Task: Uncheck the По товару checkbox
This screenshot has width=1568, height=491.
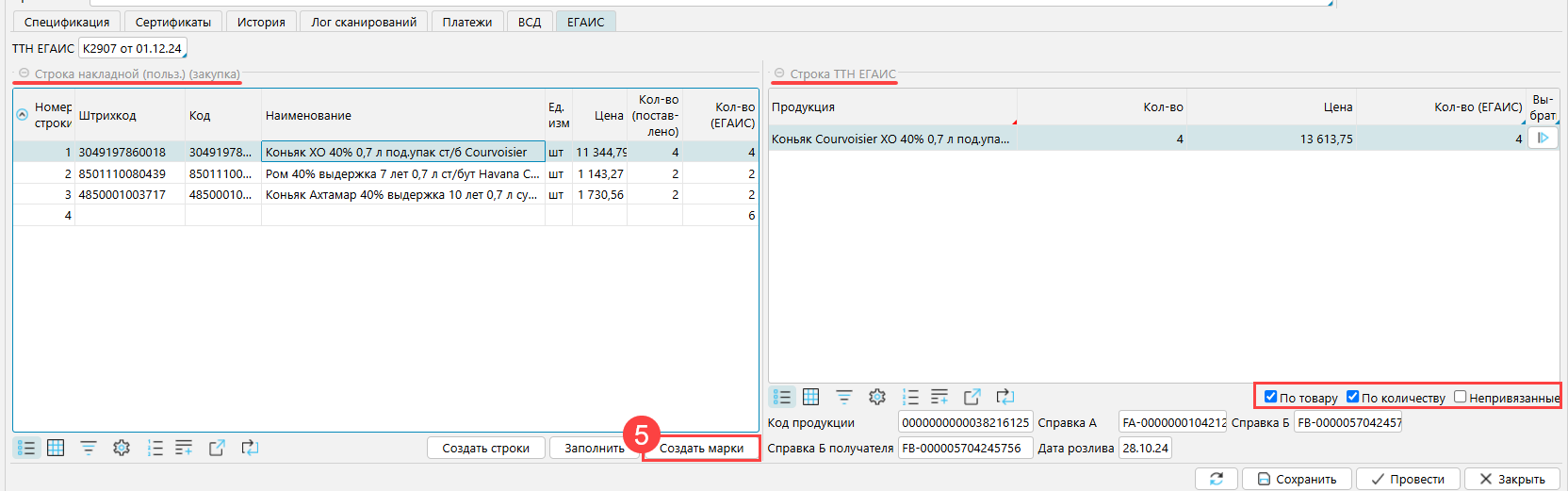Action: pyautogui.click(x=1270, y=397)
